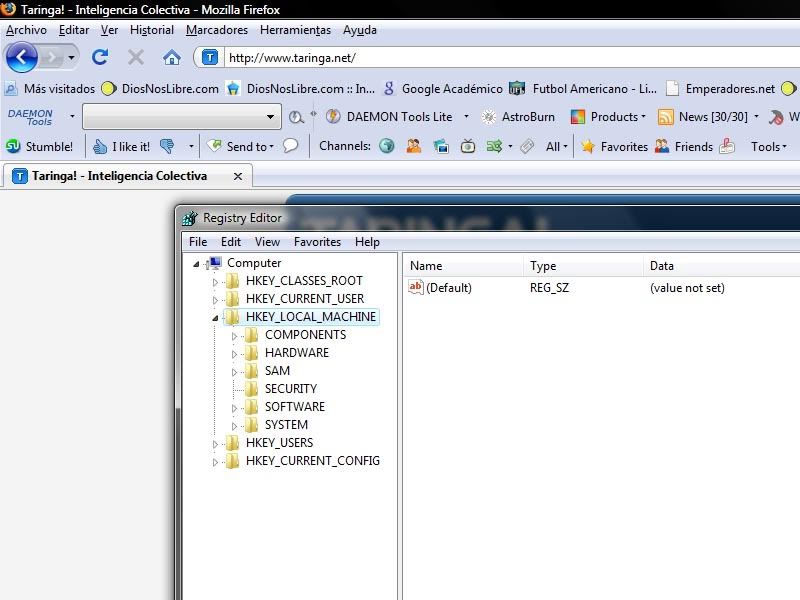This screenshot has height=600, width=800.
Task: Reload the page with the refresh icon
Action: [x=100, y=57]
